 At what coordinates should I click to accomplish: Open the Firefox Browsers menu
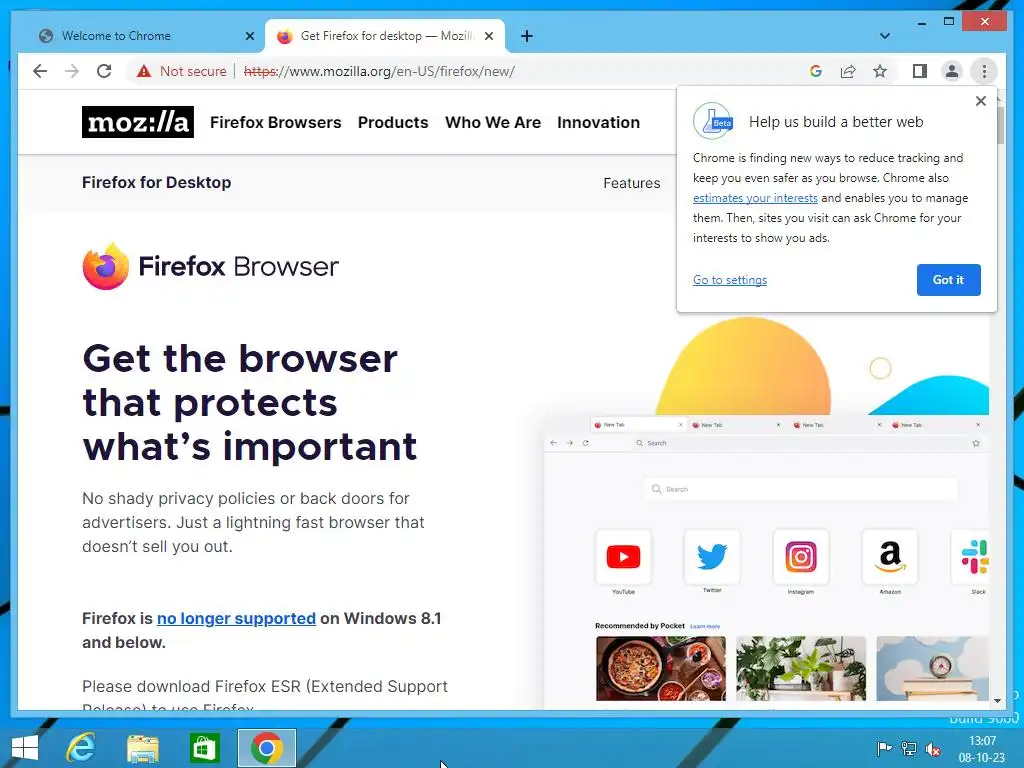pos(276,122)
